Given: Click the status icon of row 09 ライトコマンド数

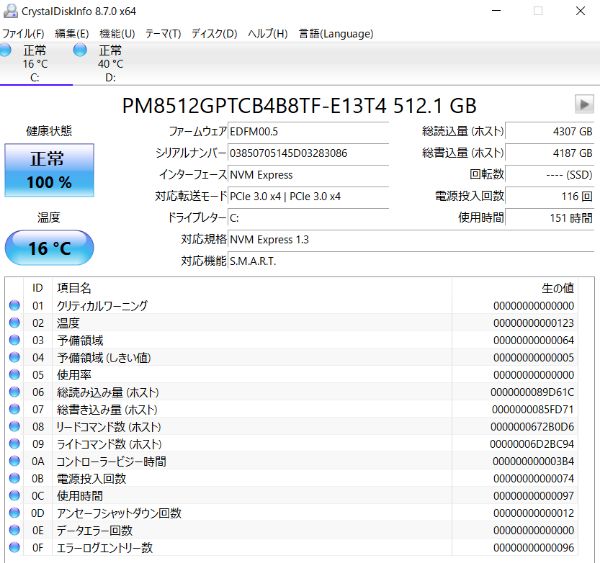Looking at the screenshot, I should point(15,444).
